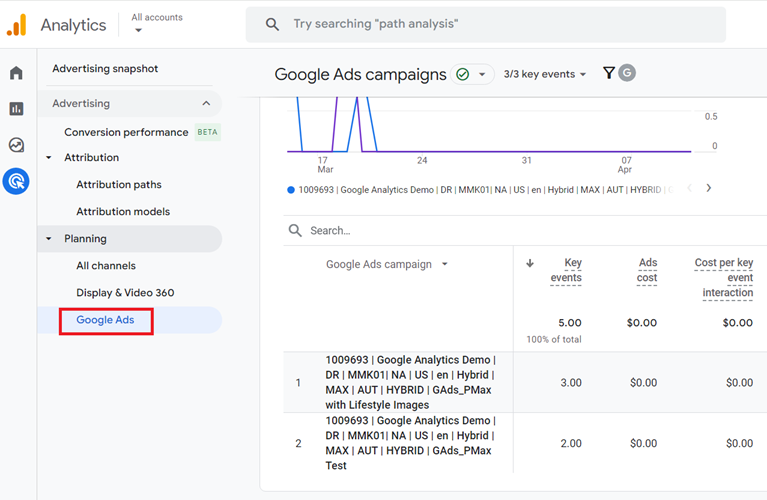This screenshot has height=500, width=767.
Task: Open Advertising snapshot
Action: click(x=105, y=68)
